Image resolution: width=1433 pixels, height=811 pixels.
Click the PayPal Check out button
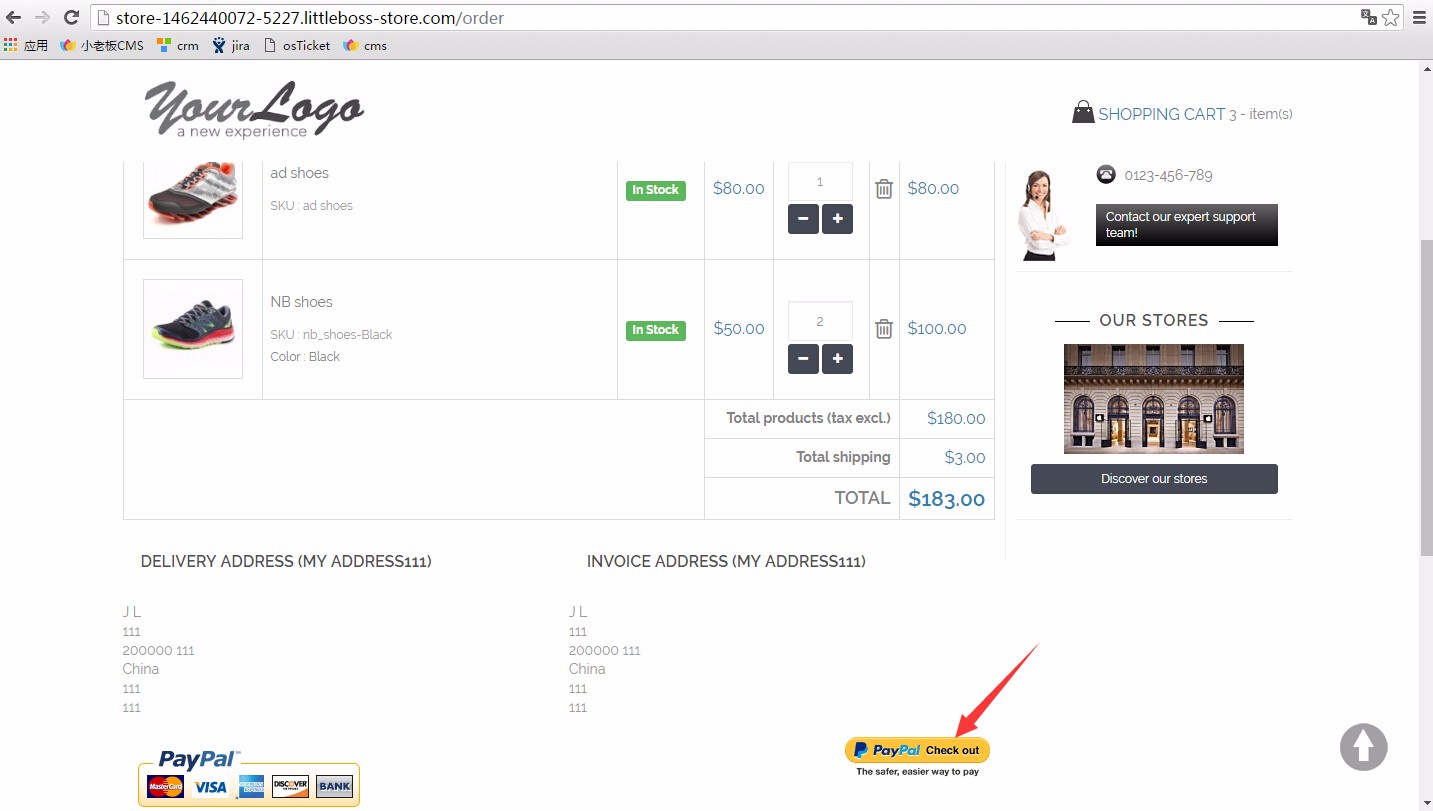917,750
